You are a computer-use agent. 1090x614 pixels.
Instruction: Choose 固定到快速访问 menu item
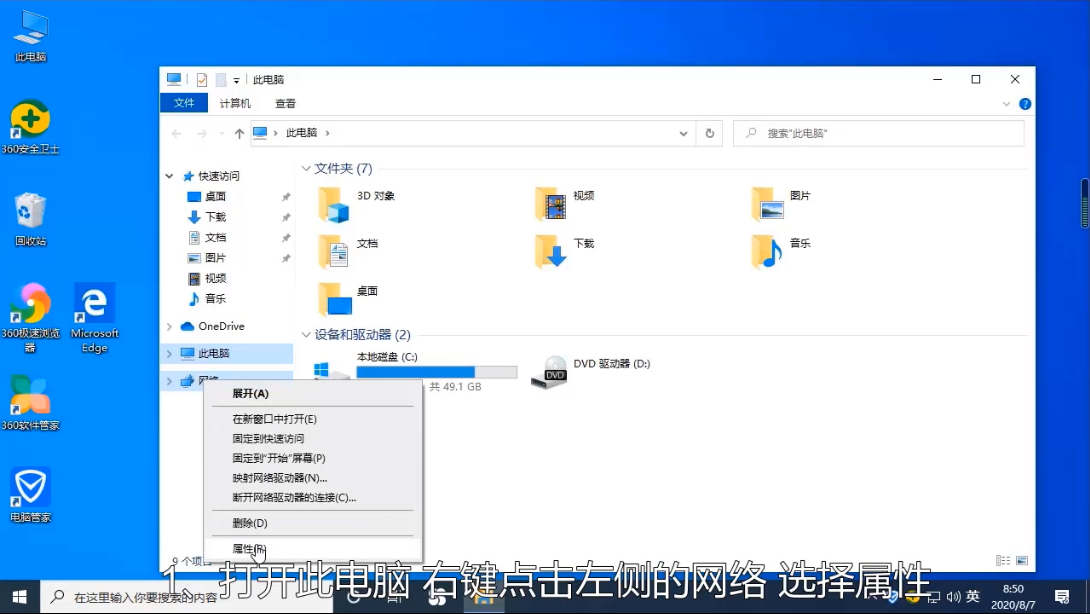[313, 438]
